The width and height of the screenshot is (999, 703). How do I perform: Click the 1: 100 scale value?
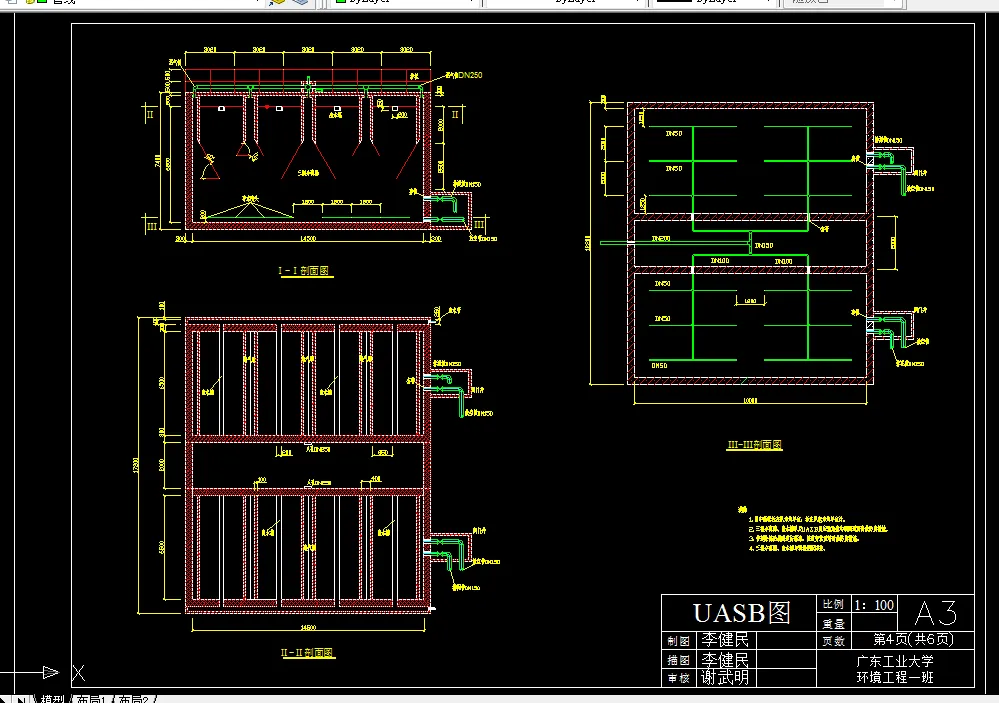click(874, 605)
